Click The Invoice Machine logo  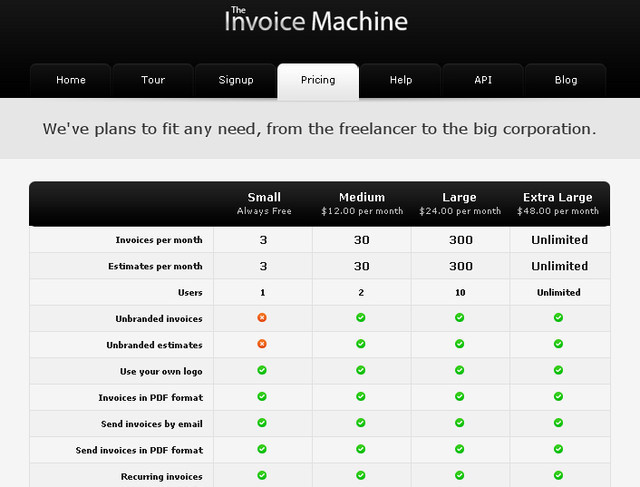coord(318,21)
